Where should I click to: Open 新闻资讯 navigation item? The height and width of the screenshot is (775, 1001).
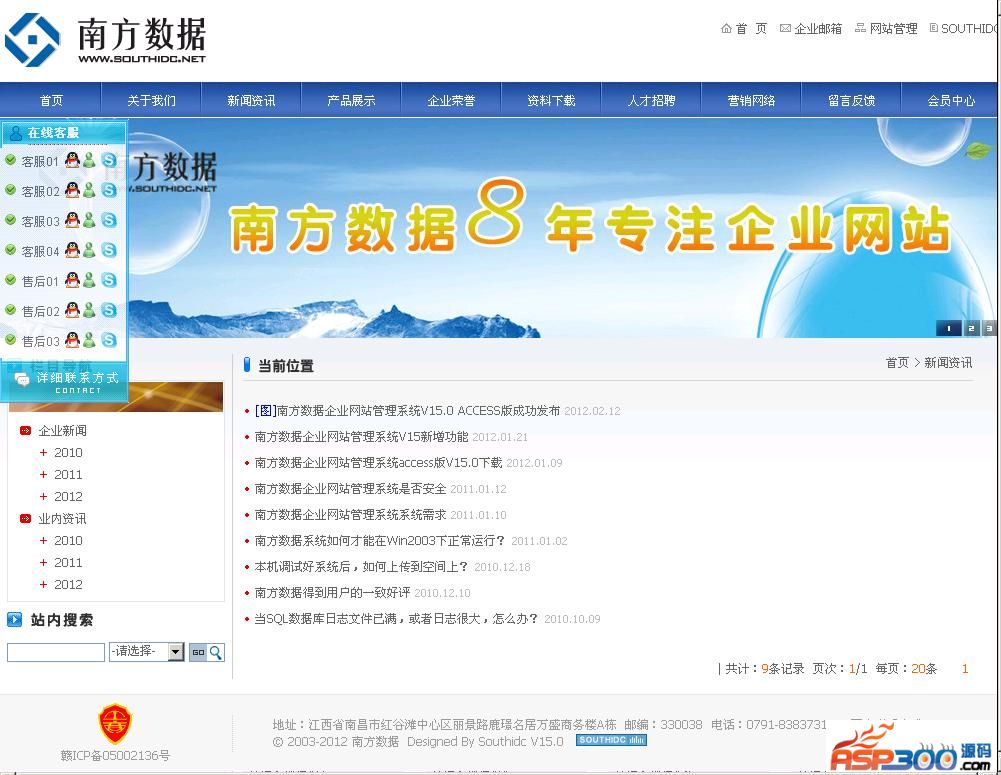[x=251, y=100]
